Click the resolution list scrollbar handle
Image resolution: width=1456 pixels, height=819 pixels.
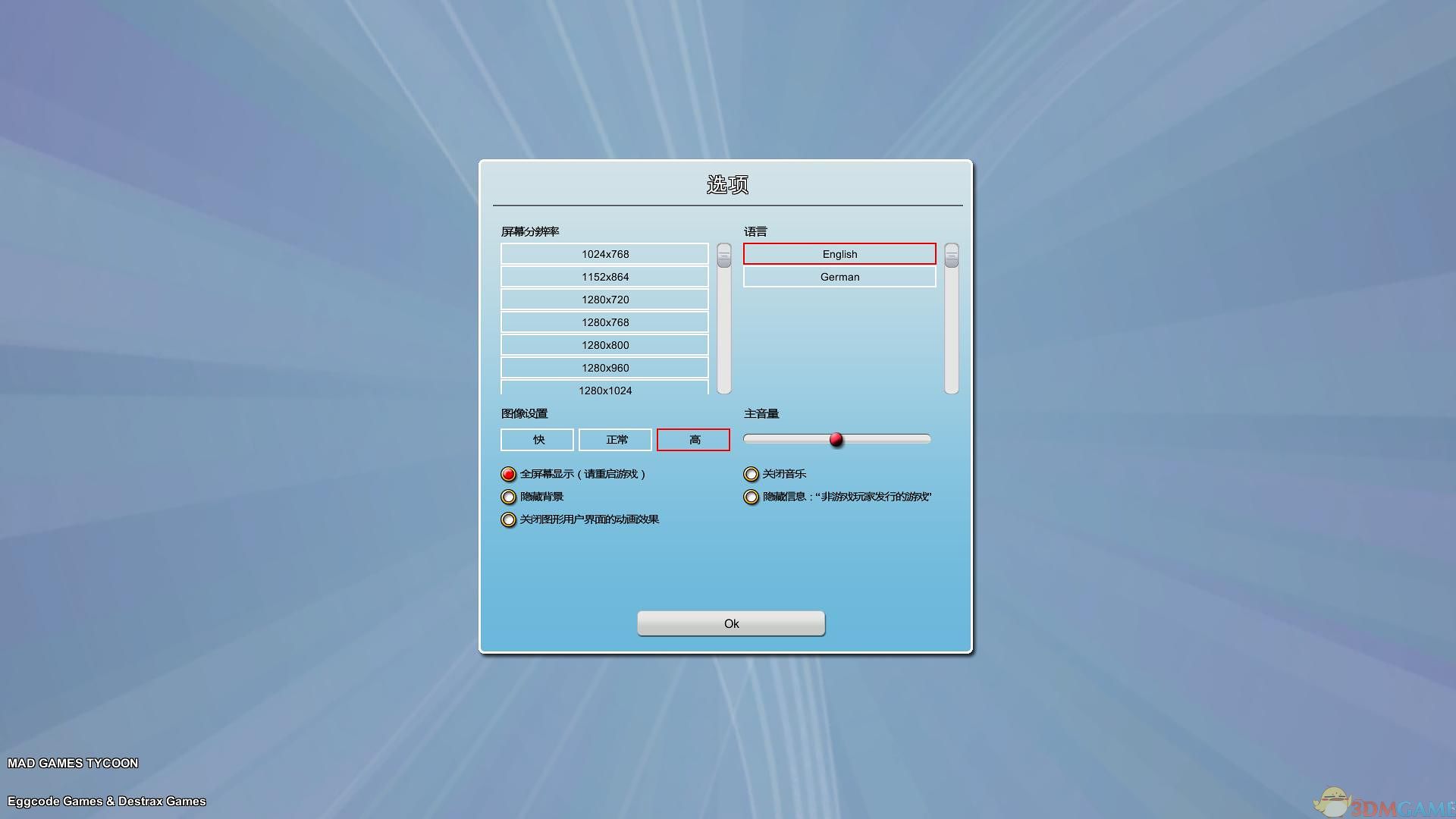[724, 256]
